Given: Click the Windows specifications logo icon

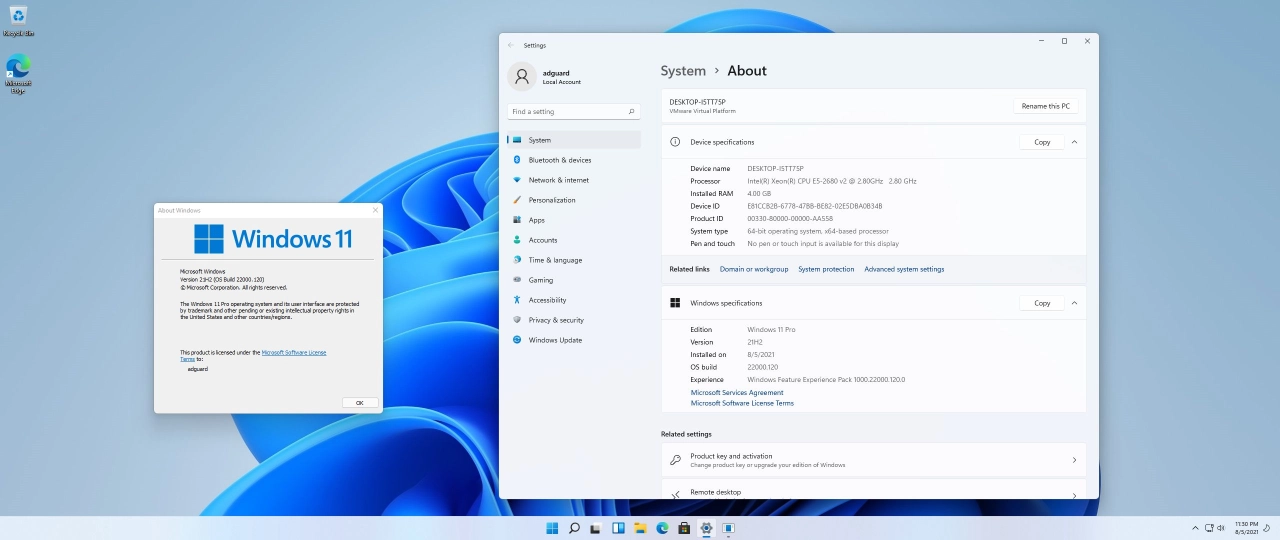Looking at the screenshot, I should click(x=675, y=303).
